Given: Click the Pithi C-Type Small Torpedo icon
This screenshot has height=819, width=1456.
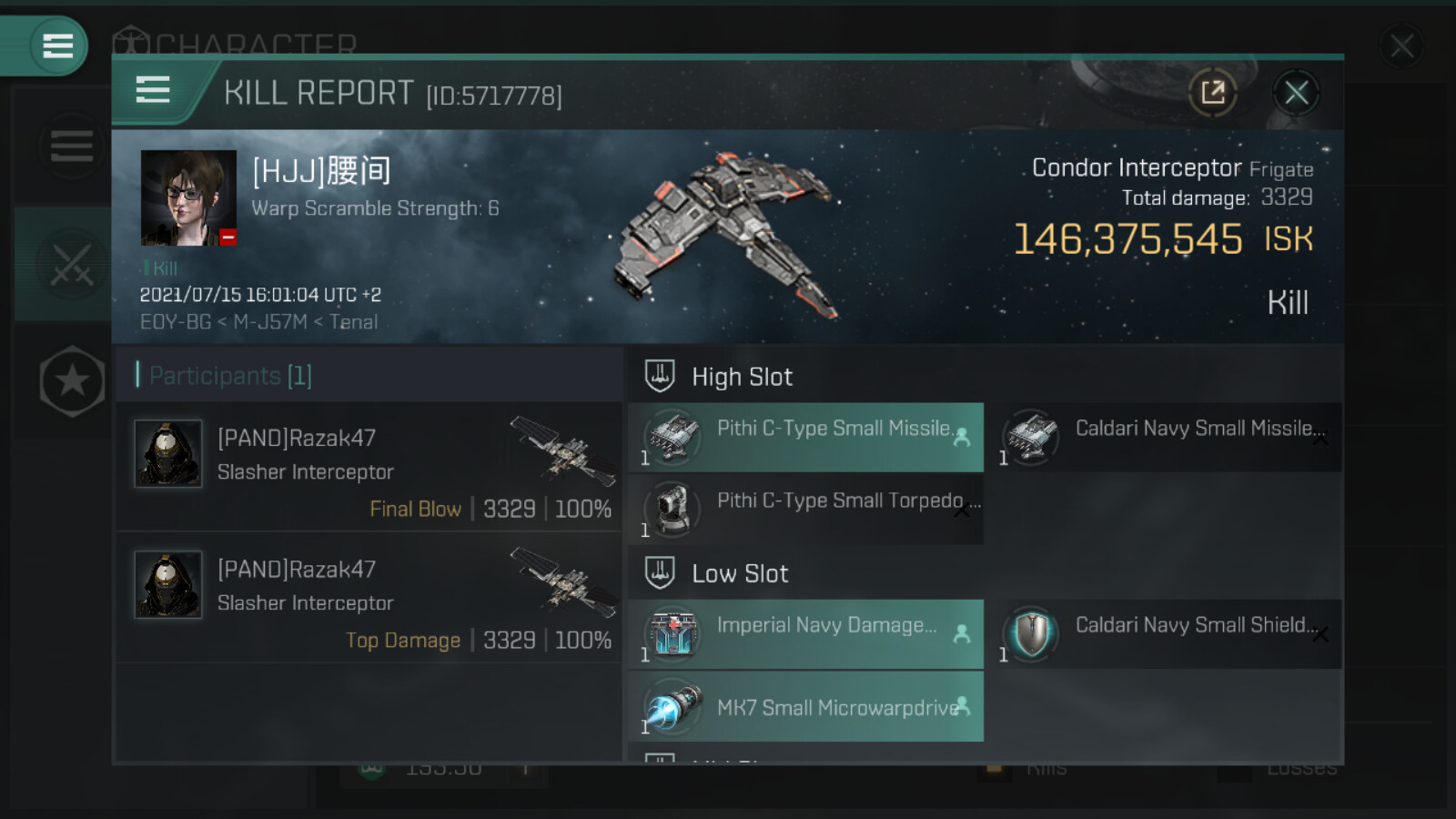Looking at the screenshot, I should point(672,508).
